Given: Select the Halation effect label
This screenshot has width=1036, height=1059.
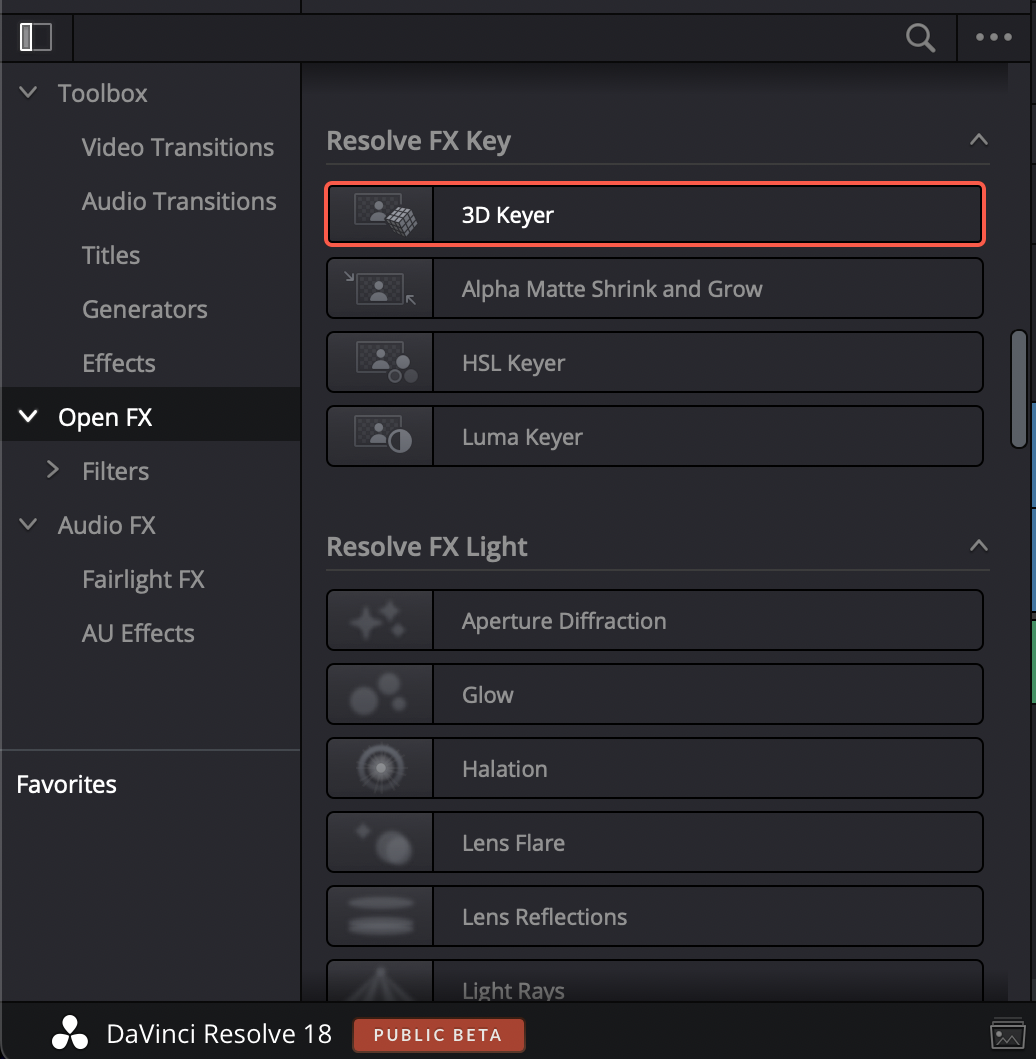Looking at the screenshot, I should pos(504,769).
